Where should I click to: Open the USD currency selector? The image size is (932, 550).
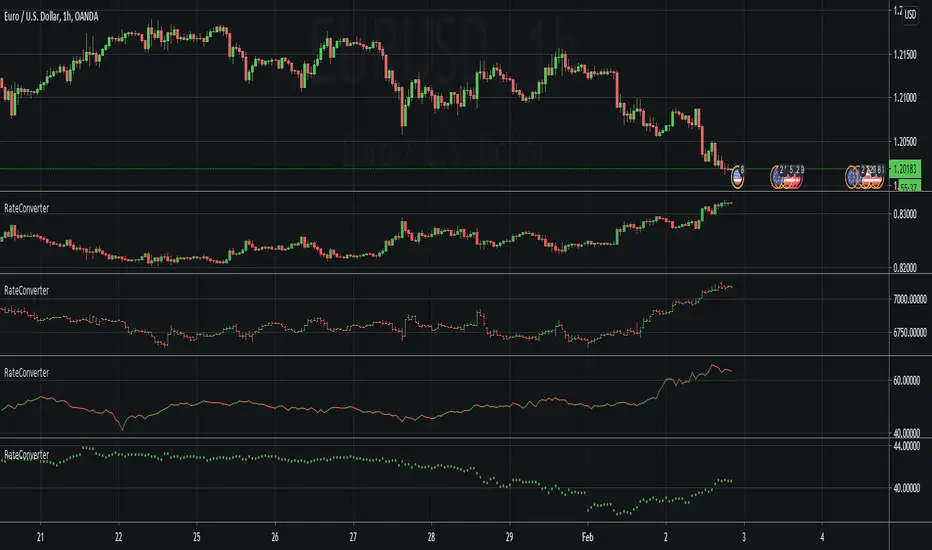pos(911,14)
